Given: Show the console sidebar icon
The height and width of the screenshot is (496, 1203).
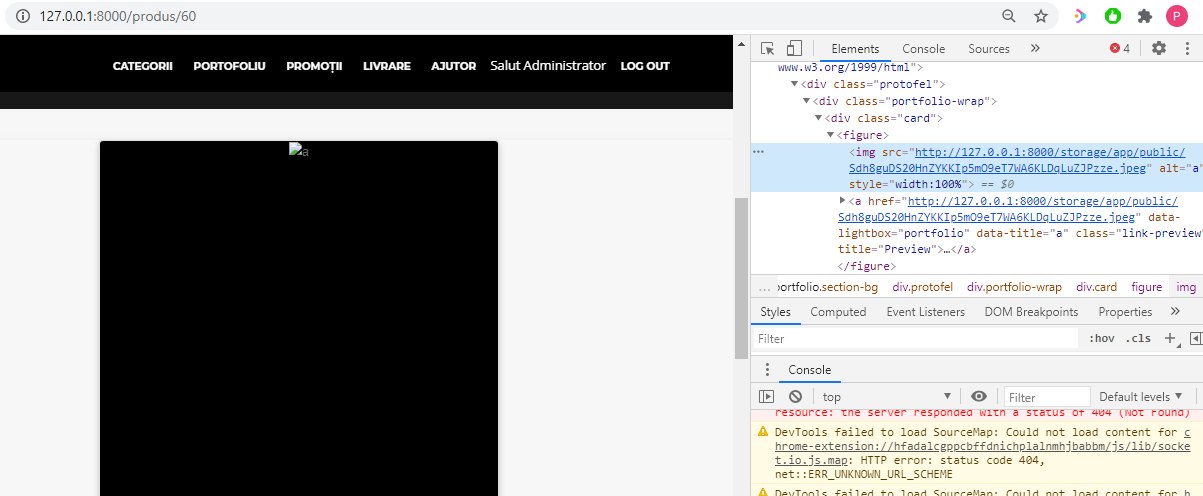Looking at the screenshot, I should tap(767, 397).
